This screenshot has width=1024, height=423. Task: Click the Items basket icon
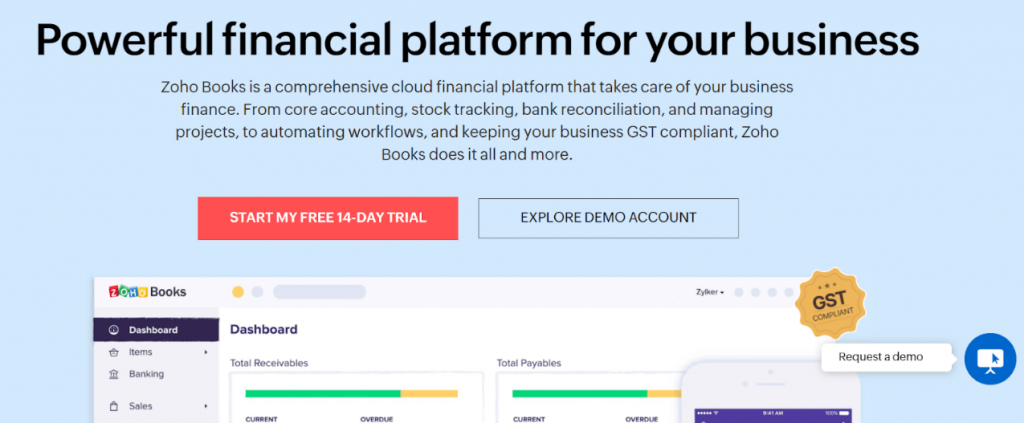pyautogui.click(x=114, y=352)
